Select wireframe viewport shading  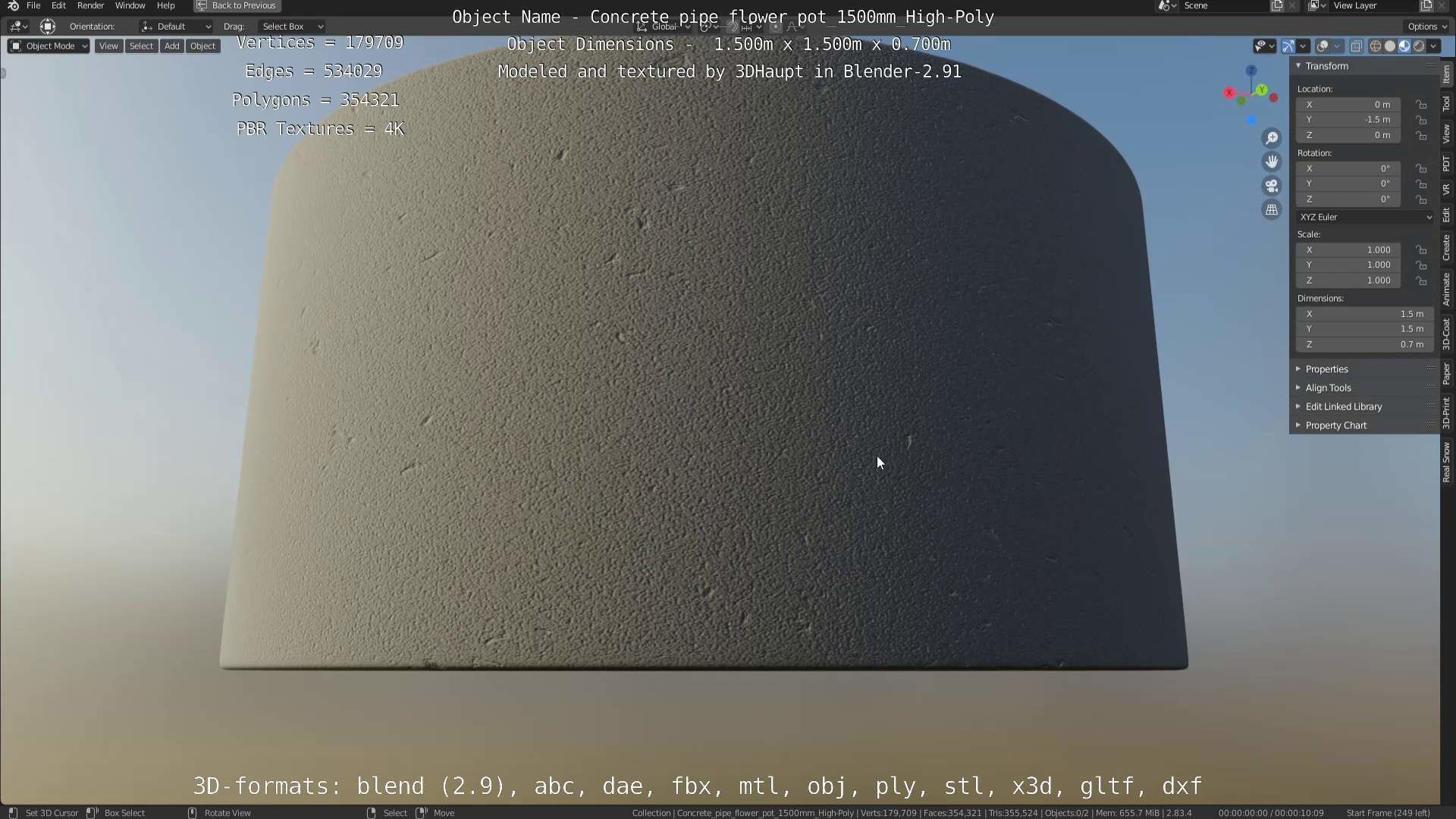[x=1375, y=46]
